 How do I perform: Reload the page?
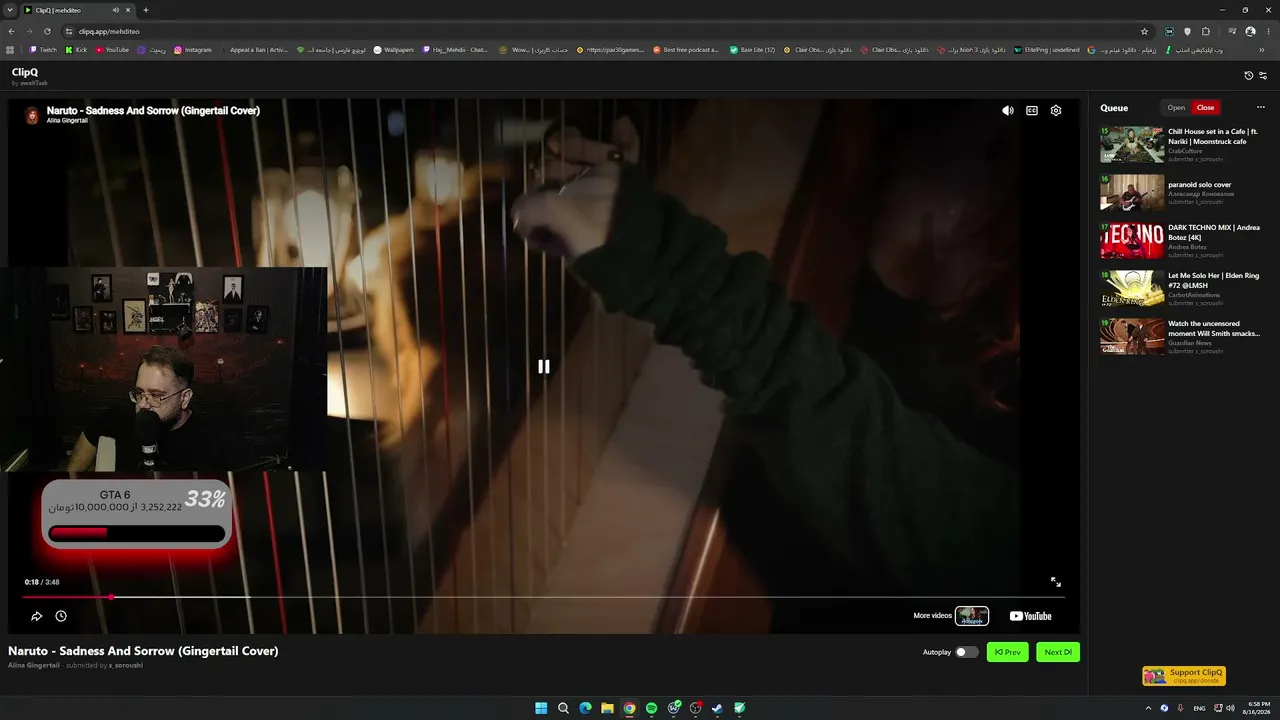[x=47, y=31]
